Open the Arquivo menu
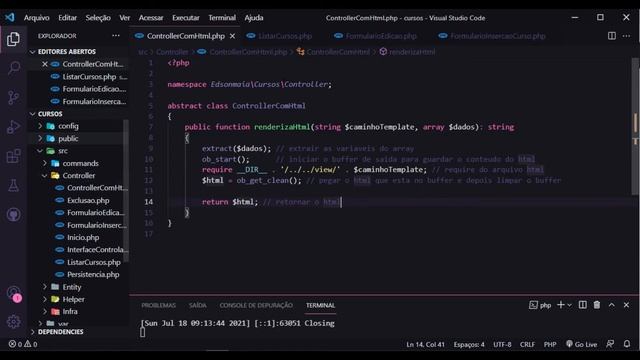This screenshot has height=360, width=640. click(x=36, y=18)
